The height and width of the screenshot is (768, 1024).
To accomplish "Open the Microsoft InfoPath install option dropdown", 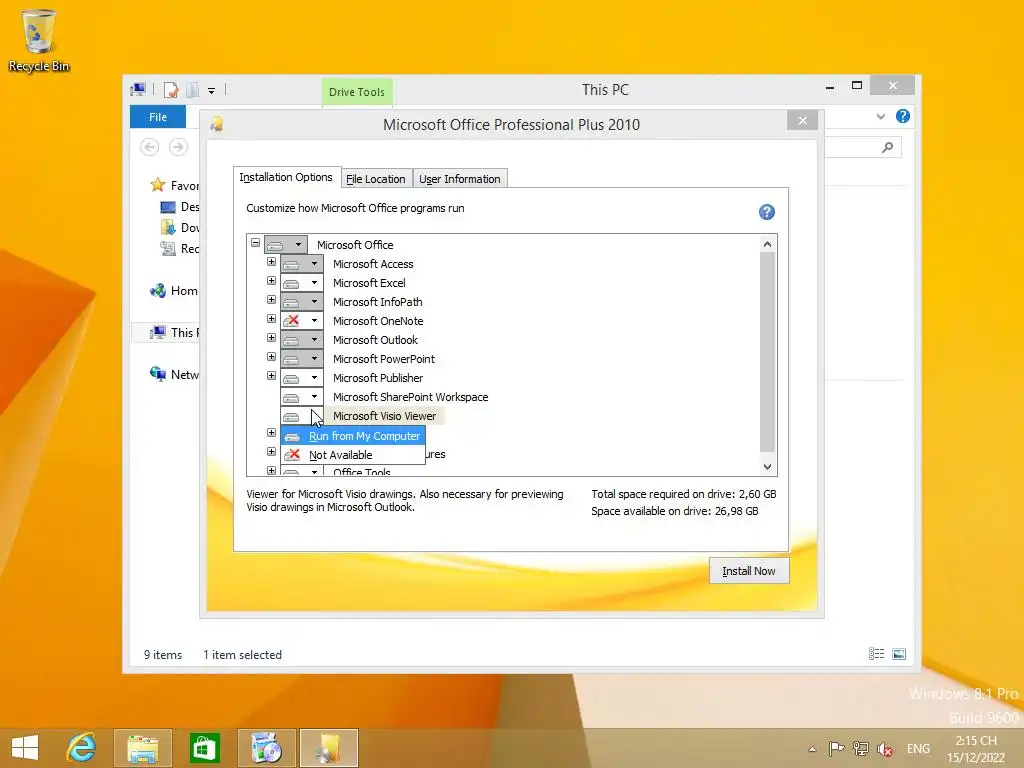I will tap(302, 302).
